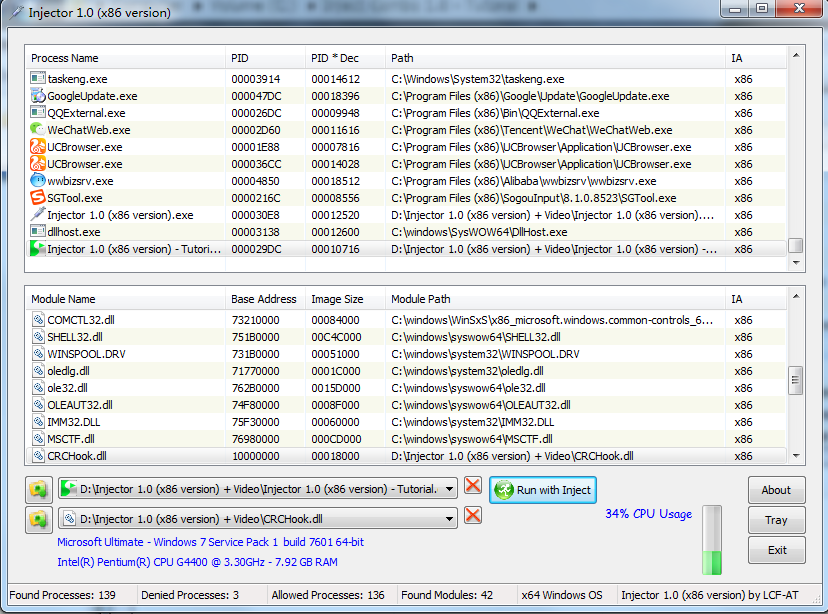Click 34% CPU Usage label
828x614 pixels.
point(648,514)
